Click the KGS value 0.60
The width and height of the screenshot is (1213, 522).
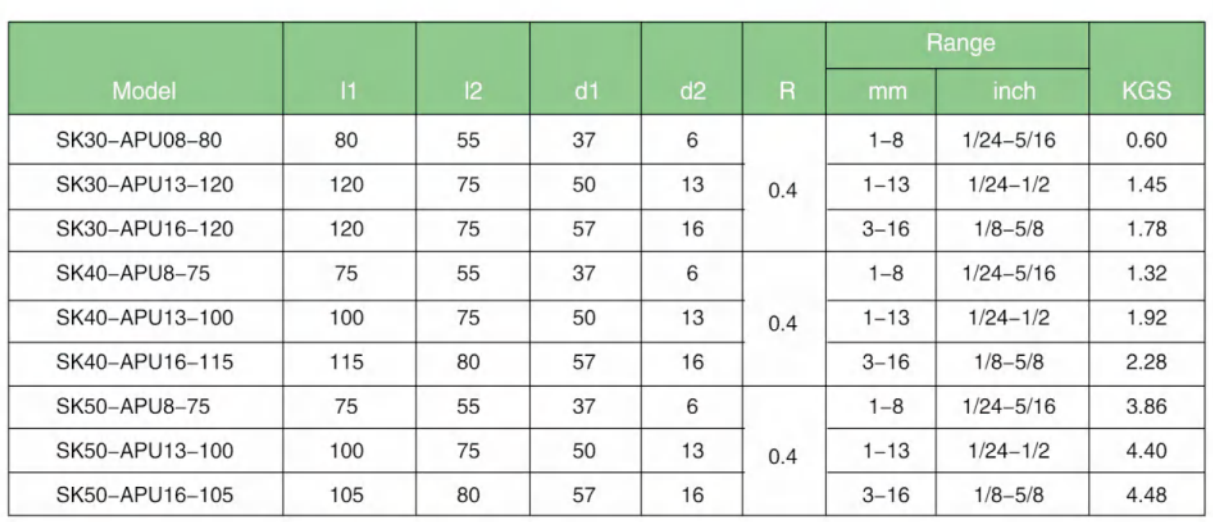tap(1145, 140)
